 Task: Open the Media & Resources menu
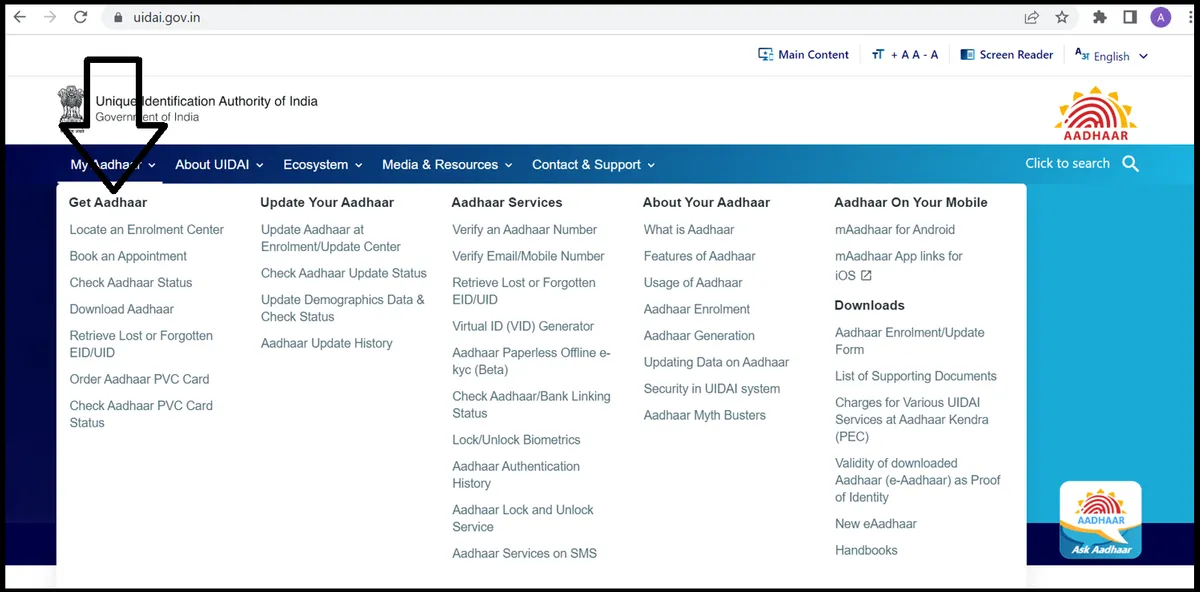(447, 165)
